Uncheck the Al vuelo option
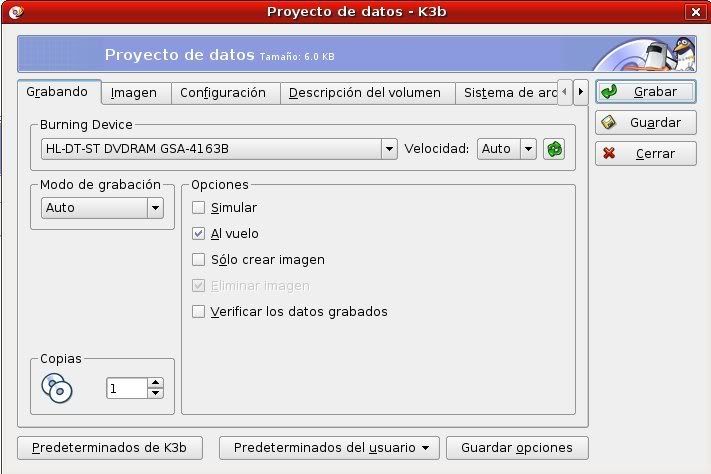 [x=198, y=233]
